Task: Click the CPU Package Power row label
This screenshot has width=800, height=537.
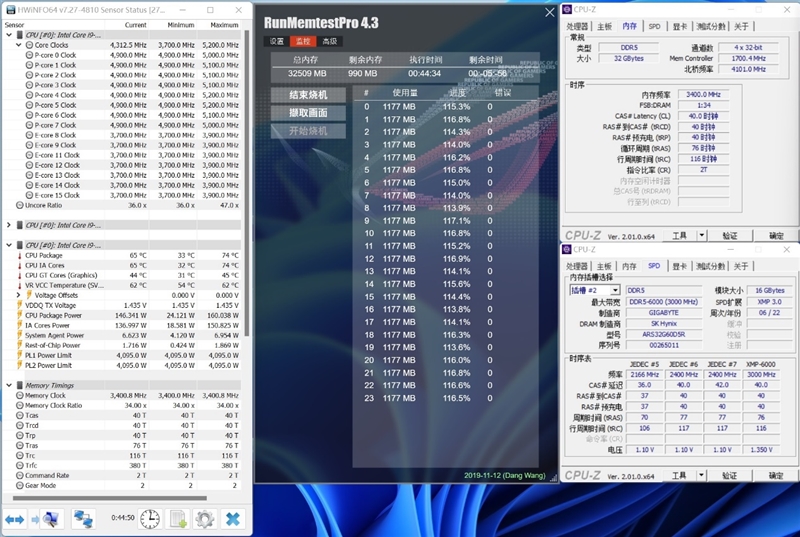Action: click(53, 315)
